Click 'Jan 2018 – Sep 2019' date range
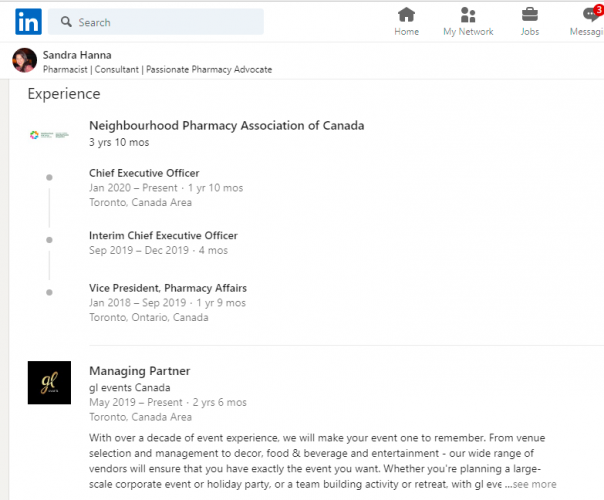604x500 pixels. [138, 303]
